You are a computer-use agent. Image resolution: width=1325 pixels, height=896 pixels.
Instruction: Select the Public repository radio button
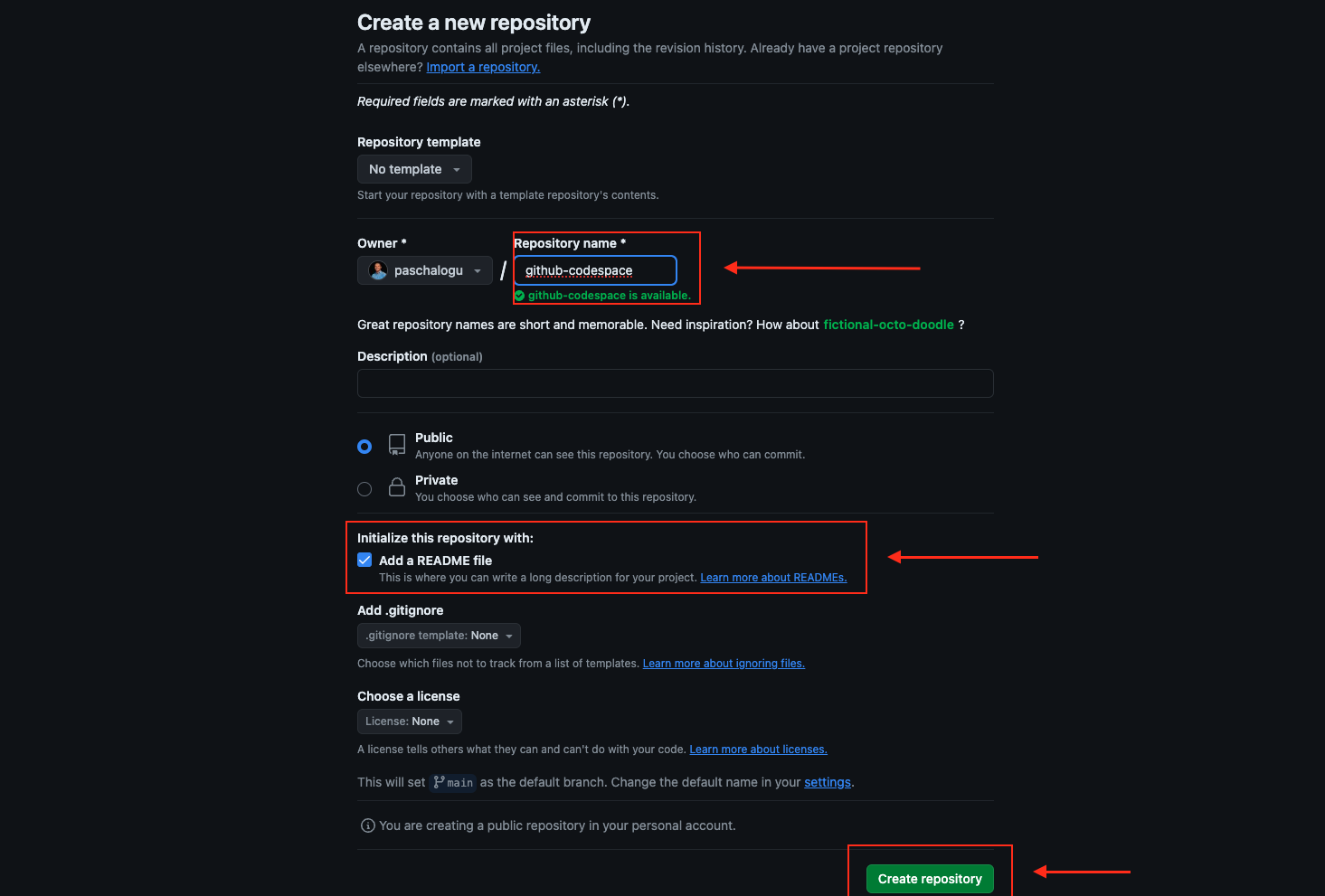point(364,446)
